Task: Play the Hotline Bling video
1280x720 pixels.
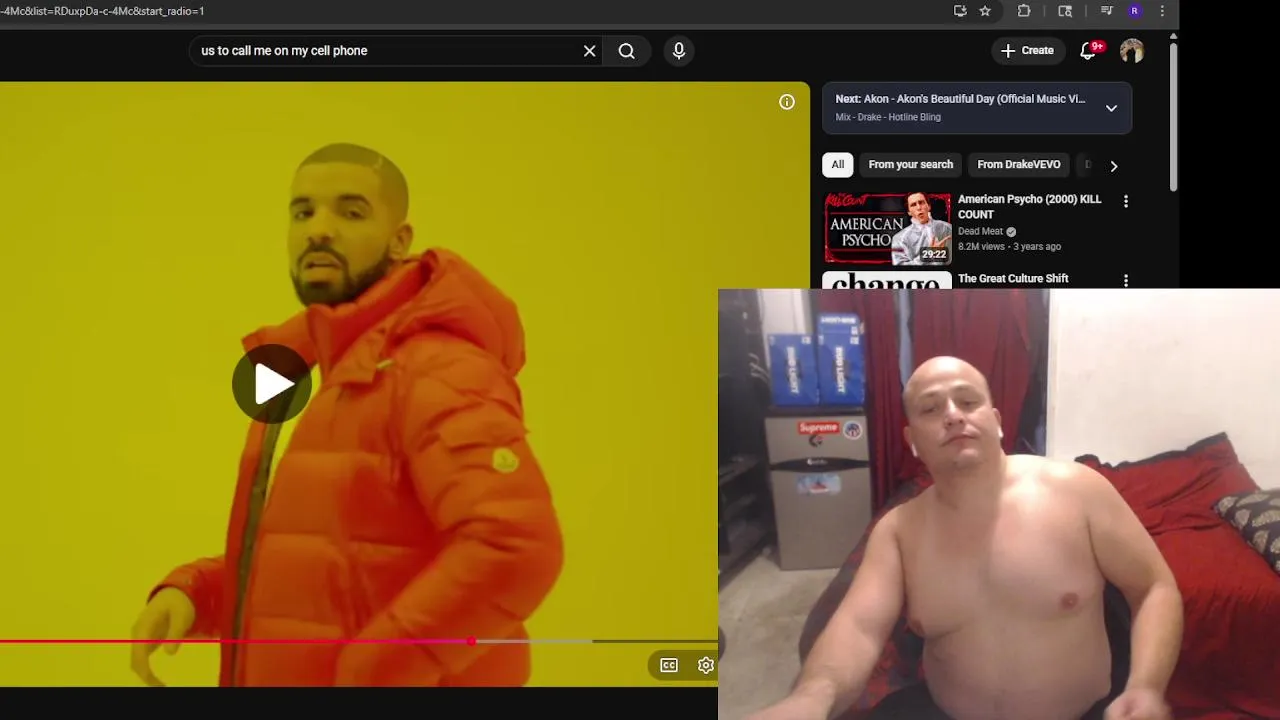Action: coord(271,384)
